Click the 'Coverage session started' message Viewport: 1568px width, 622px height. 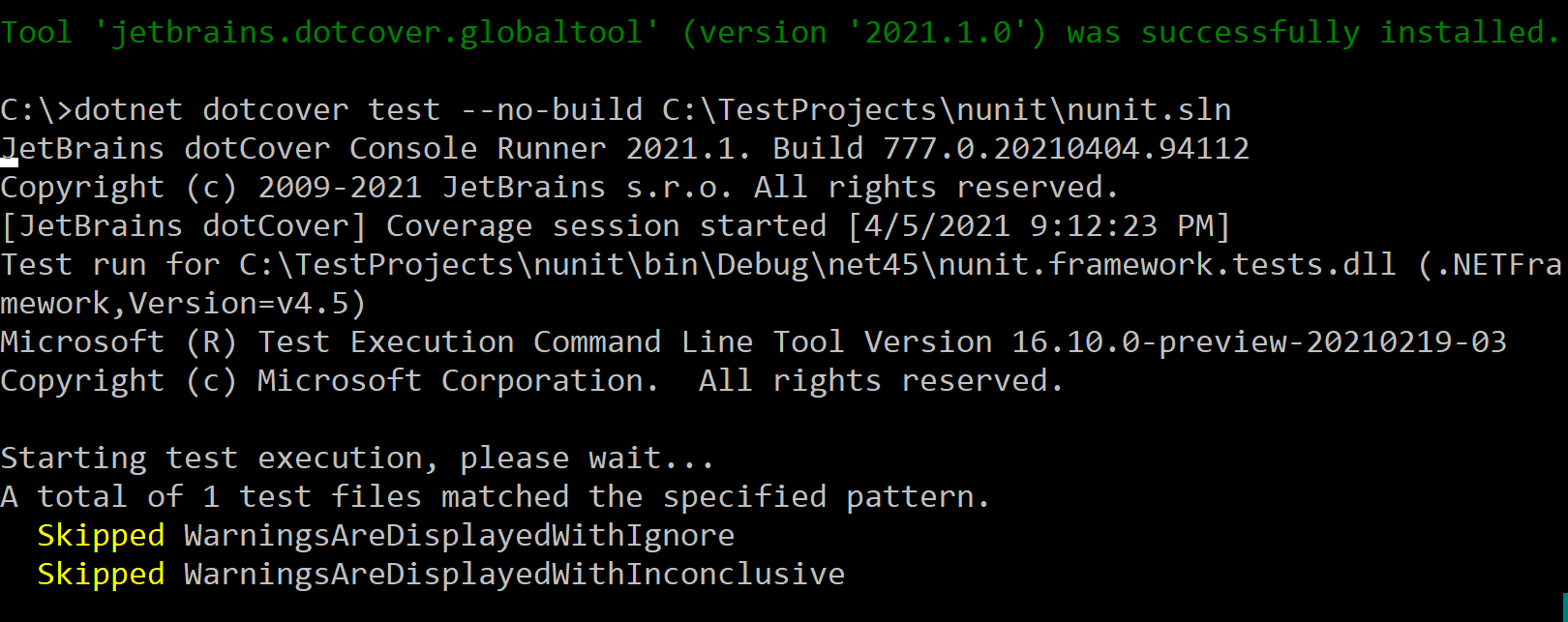click(606, 225)
